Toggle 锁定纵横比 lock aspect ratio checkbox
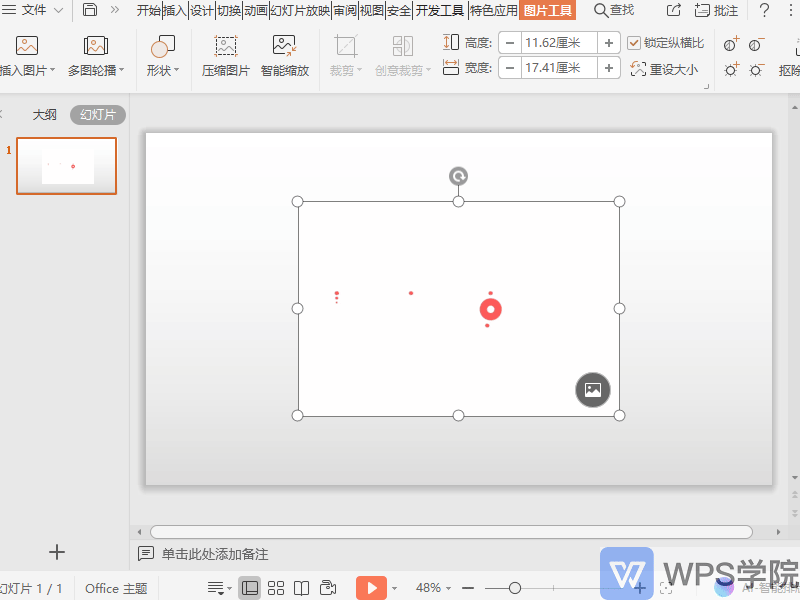The width and height of the screenshot is (800, 600). pos(634,43)
